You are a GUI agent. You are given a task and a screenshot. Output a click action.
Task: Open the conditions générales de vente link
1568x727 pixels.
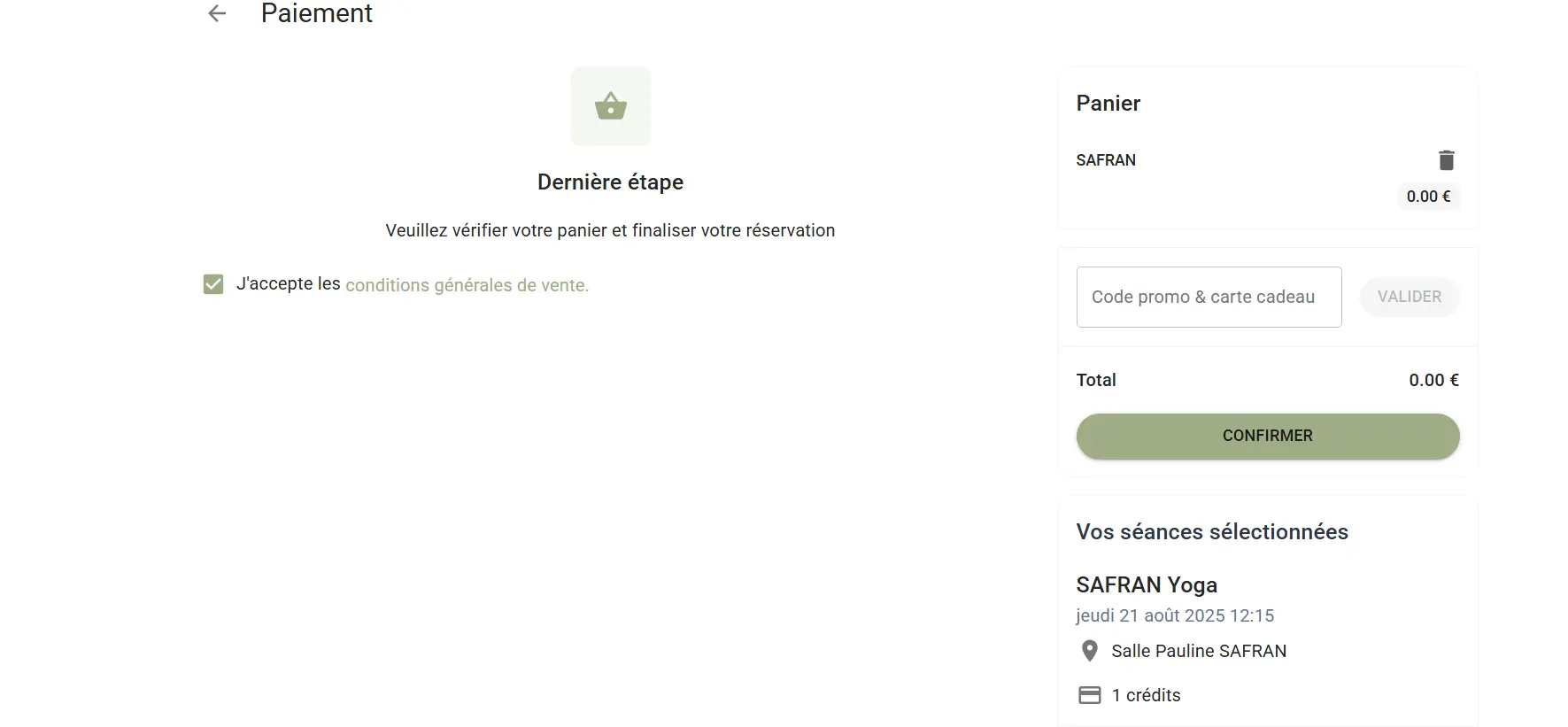click(467, 285)
